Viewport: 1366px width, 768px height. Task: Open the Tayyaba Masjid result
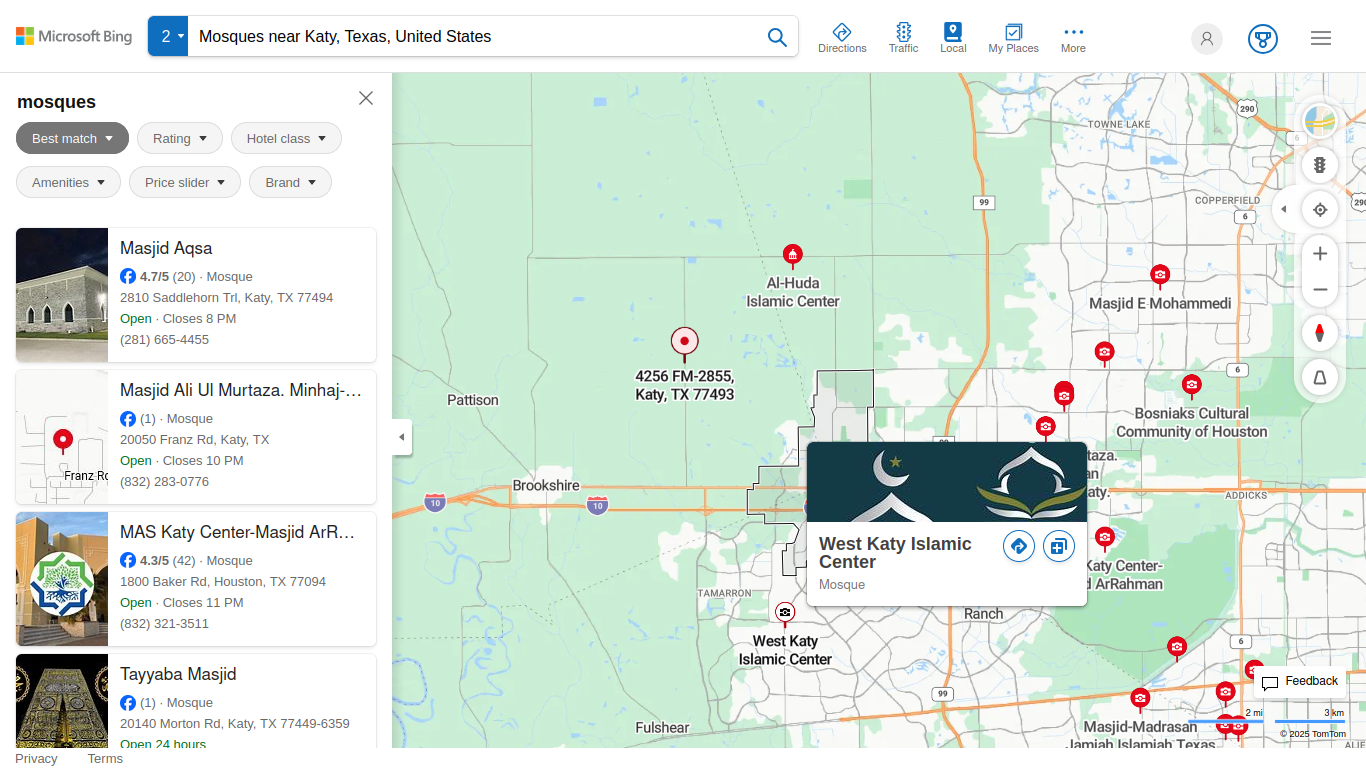click(196, 701)
